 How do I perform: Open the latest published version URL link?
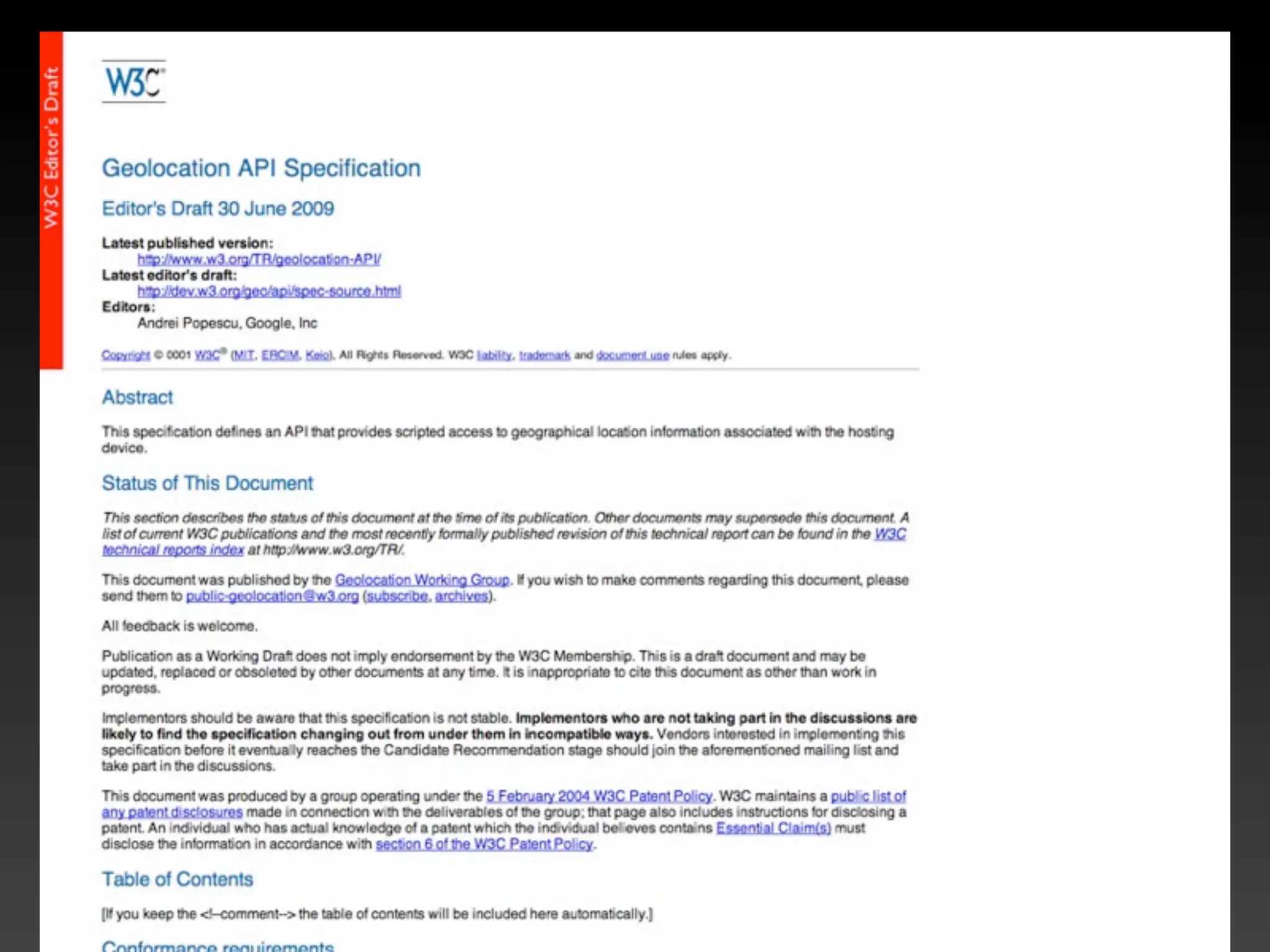click(x=259, y=259)
